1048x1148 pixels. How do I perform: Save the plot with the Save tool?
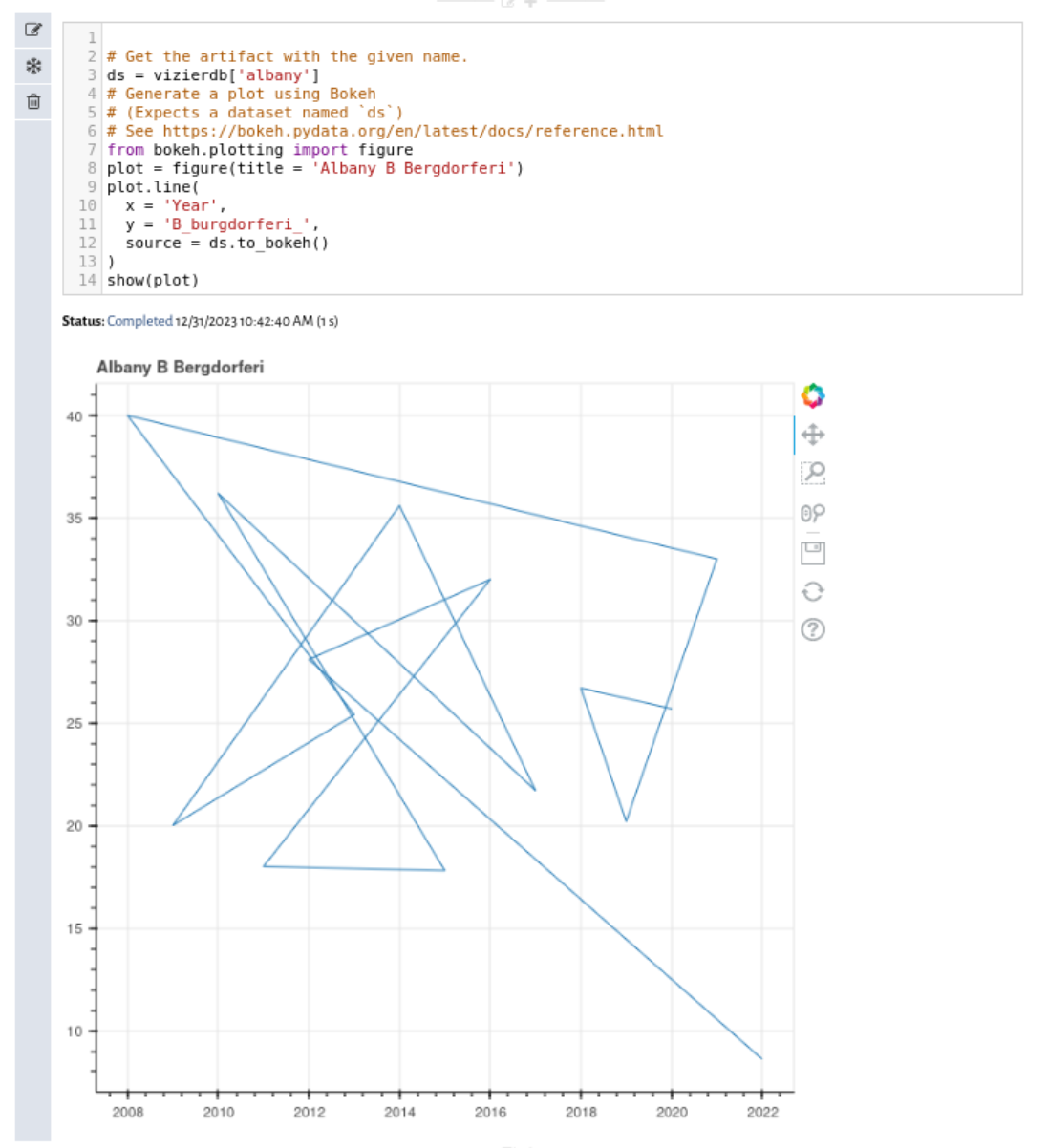coord(813,552)
